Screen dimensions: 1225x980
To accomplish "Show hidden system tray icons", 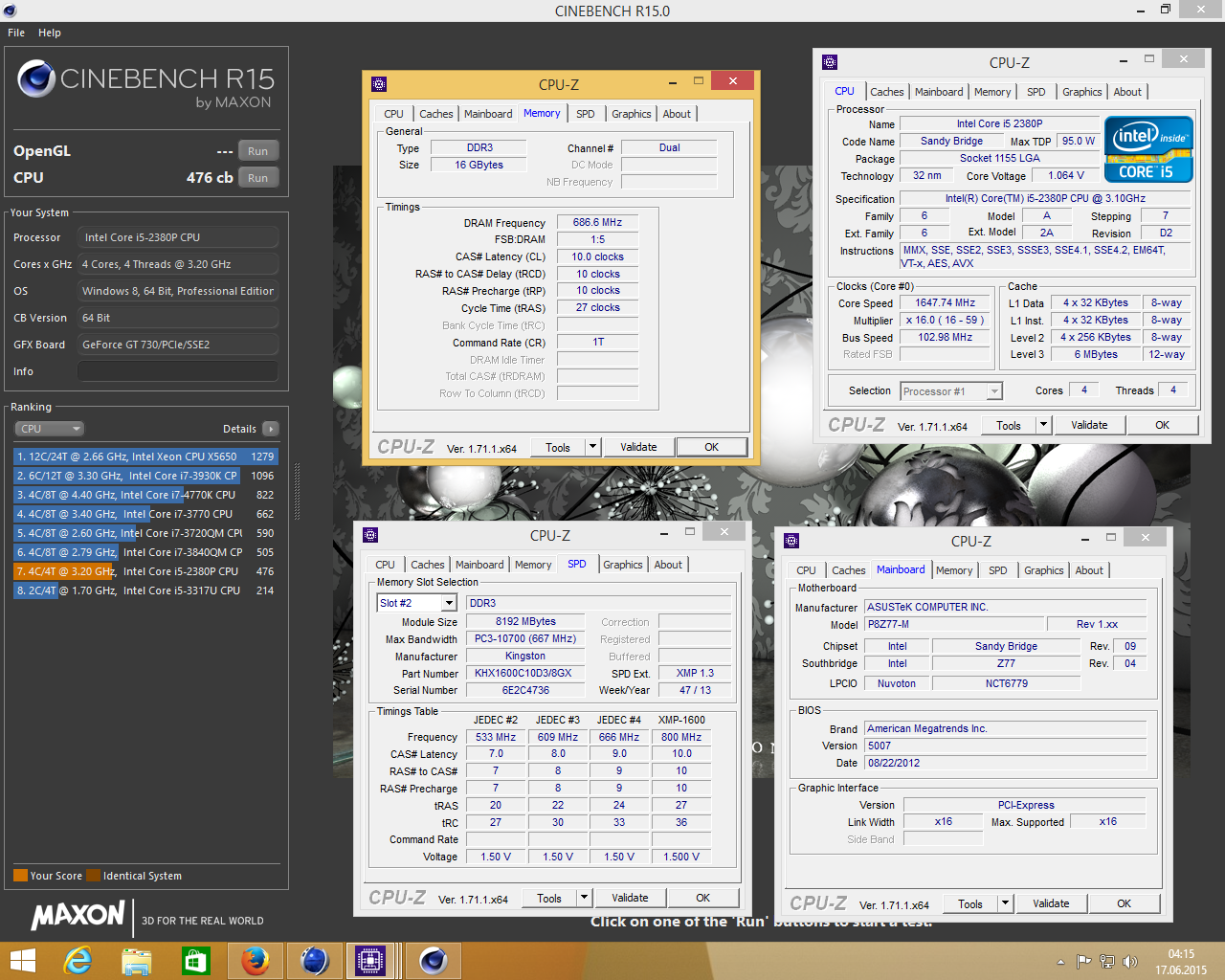I will pos(1060,961).
